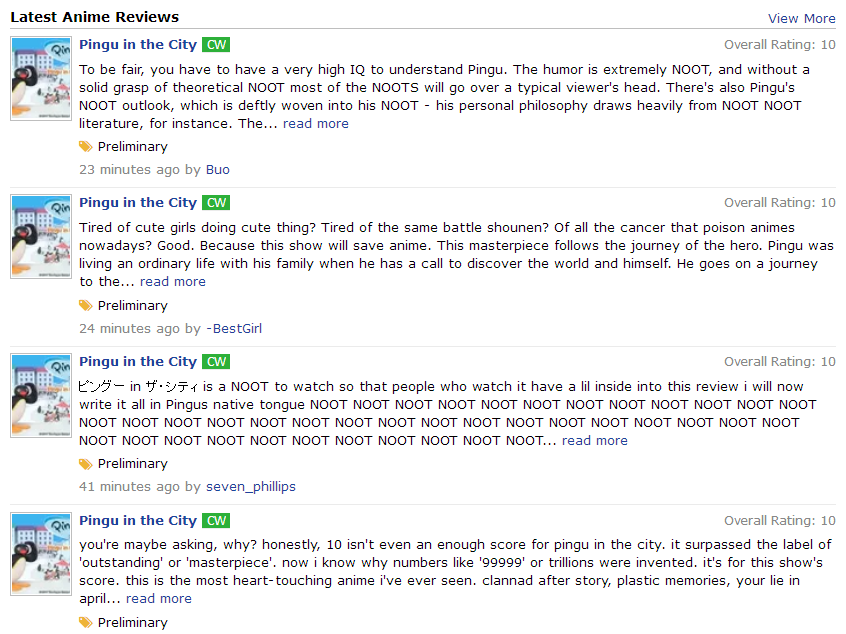Open View More anime reviews

801,19
